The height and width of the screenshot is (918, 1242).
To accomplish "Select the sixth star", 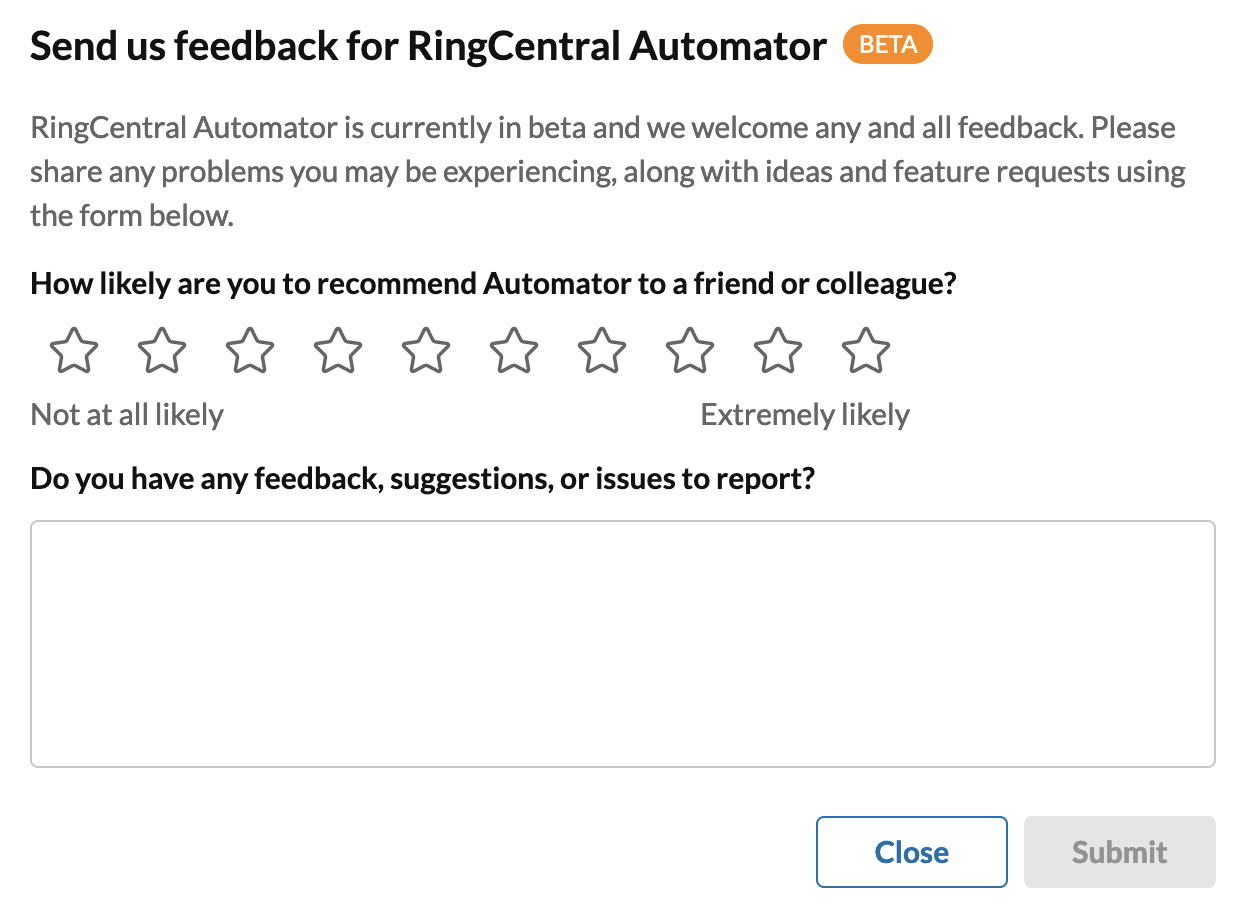I will (x=514, y=351).
